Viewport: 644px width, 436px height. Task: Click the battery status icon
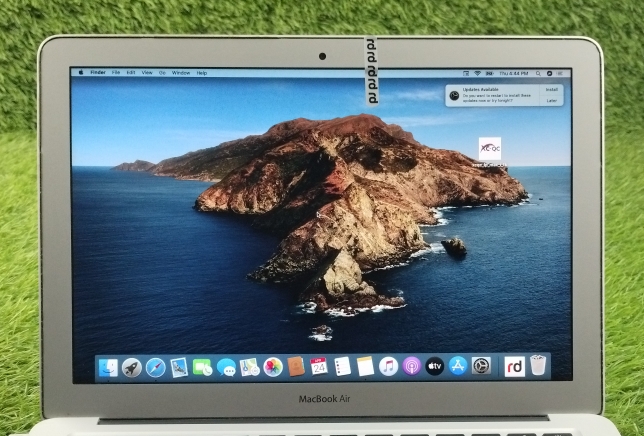490,73
